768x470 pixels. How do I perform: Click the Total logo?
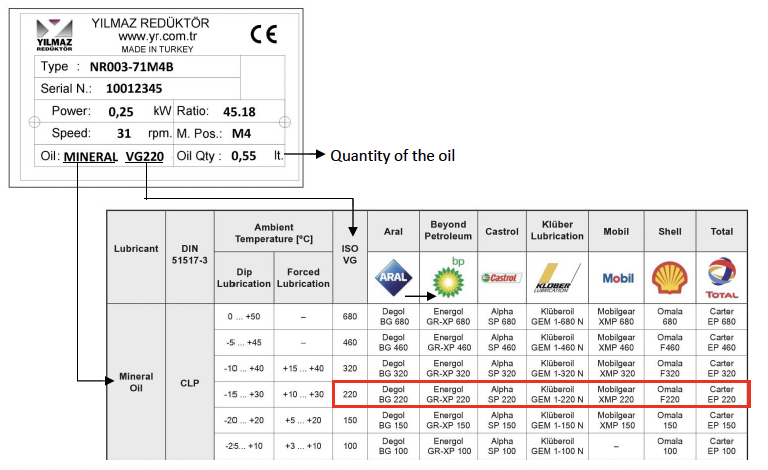coord(721,277)
